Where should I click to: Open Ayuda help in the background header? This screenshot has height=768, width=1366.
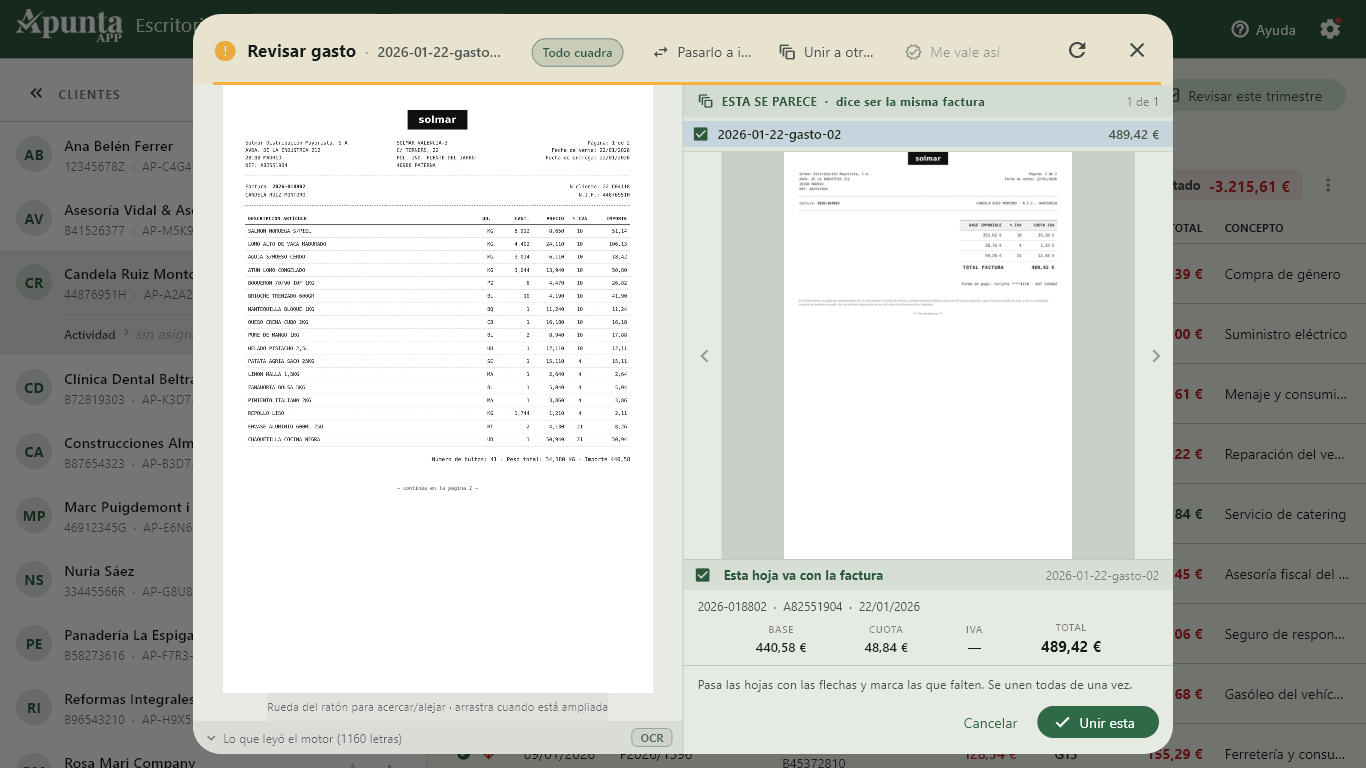(1264, 30)
